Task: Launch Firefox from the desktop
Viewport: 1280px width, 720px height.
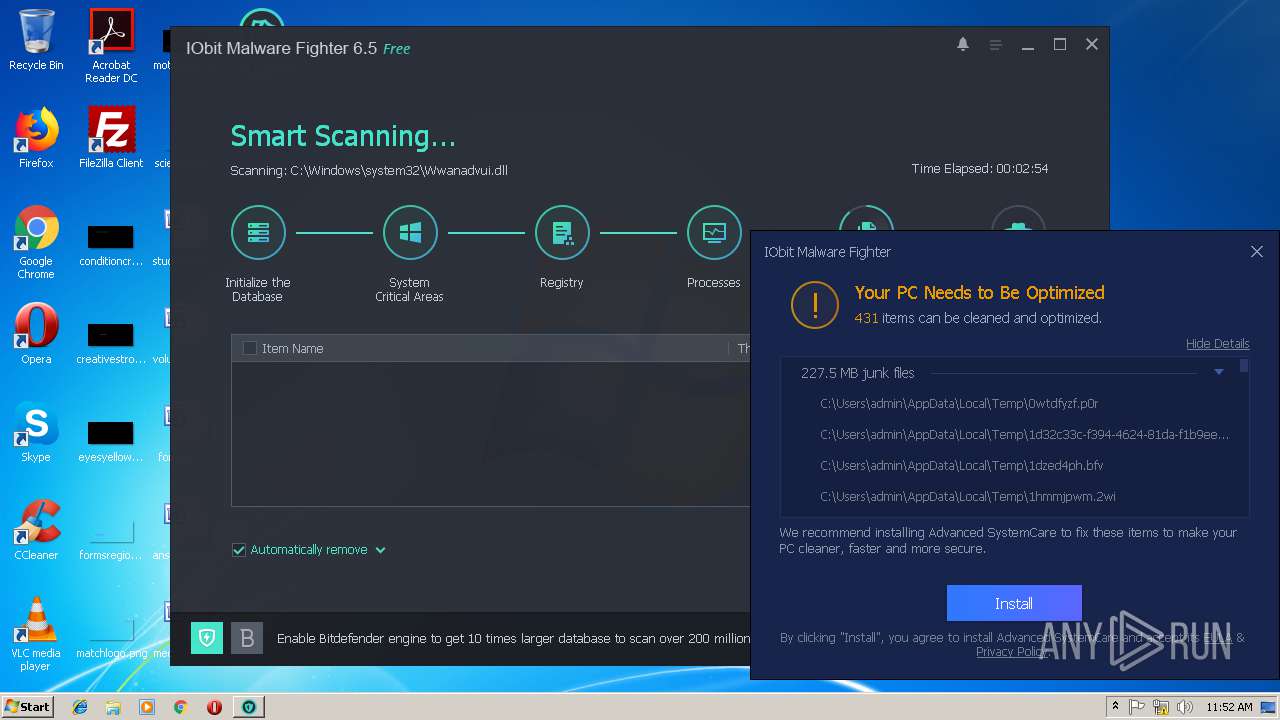Action: (36, 138)
